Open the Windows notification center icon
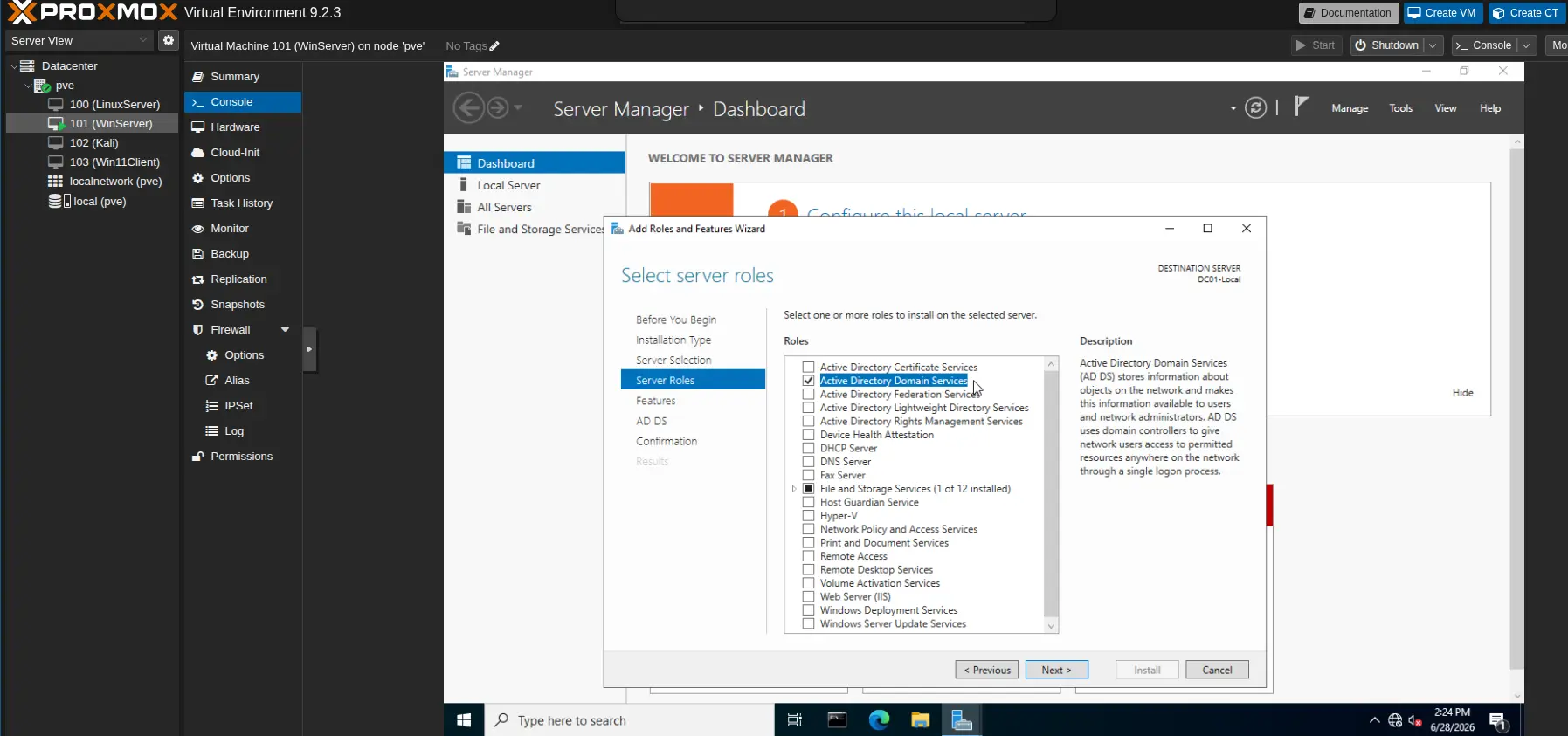 click(x=1498, y=721)
